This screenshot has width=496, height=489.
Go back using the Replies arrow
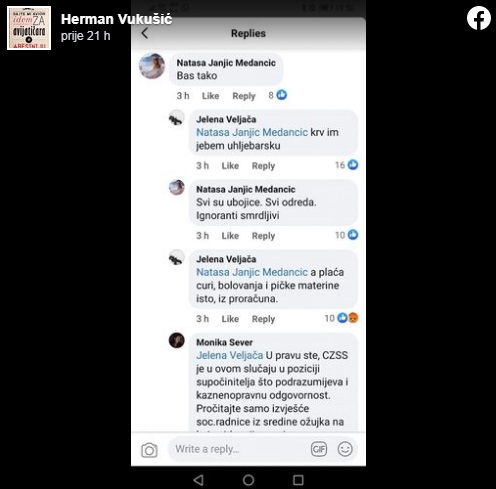[145, 33]
